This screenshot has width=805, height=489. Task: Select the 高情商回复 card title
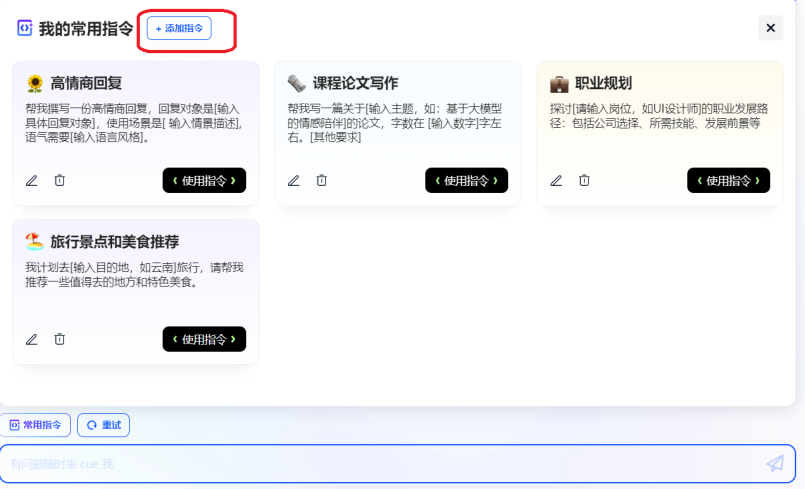[x=86, y=83]
